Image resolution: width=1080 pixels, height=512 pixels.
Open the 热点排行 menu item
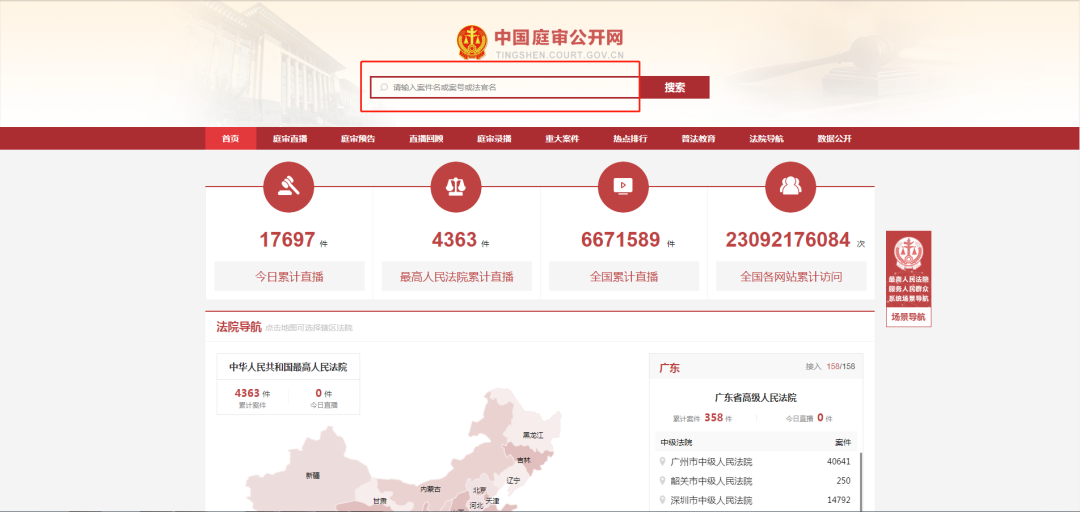tap(630, 139)
